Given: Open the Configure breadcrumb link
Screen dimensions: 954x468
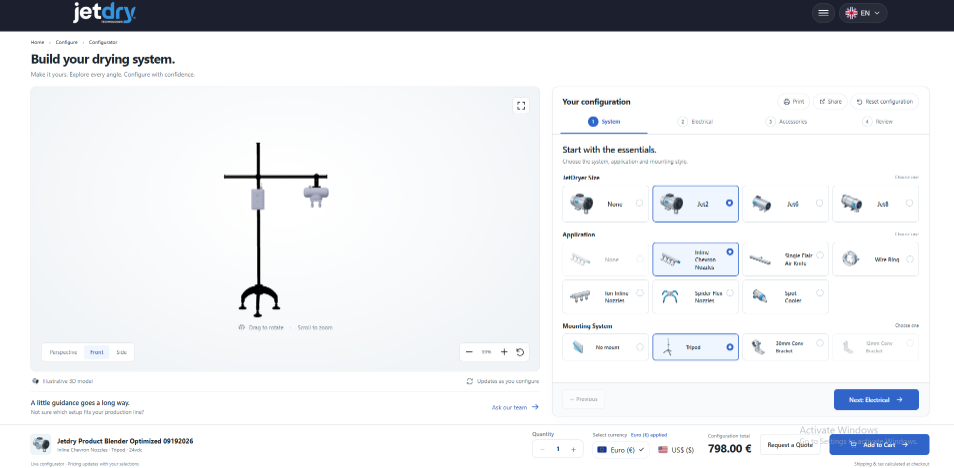Looking at the screenshot, I should [66, 42].
